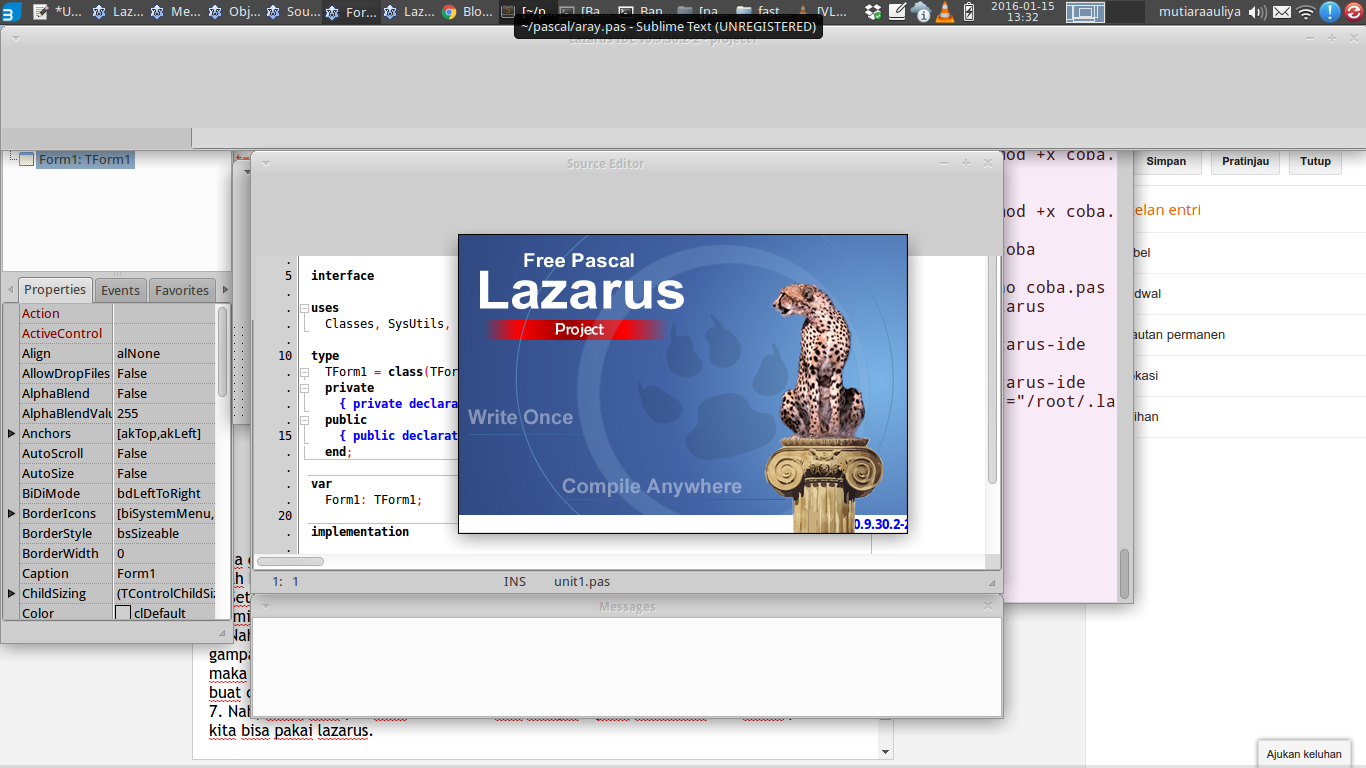Select the BorderStyle value bsSizeable
The image size is (1366, 768).
pos(164,533)
